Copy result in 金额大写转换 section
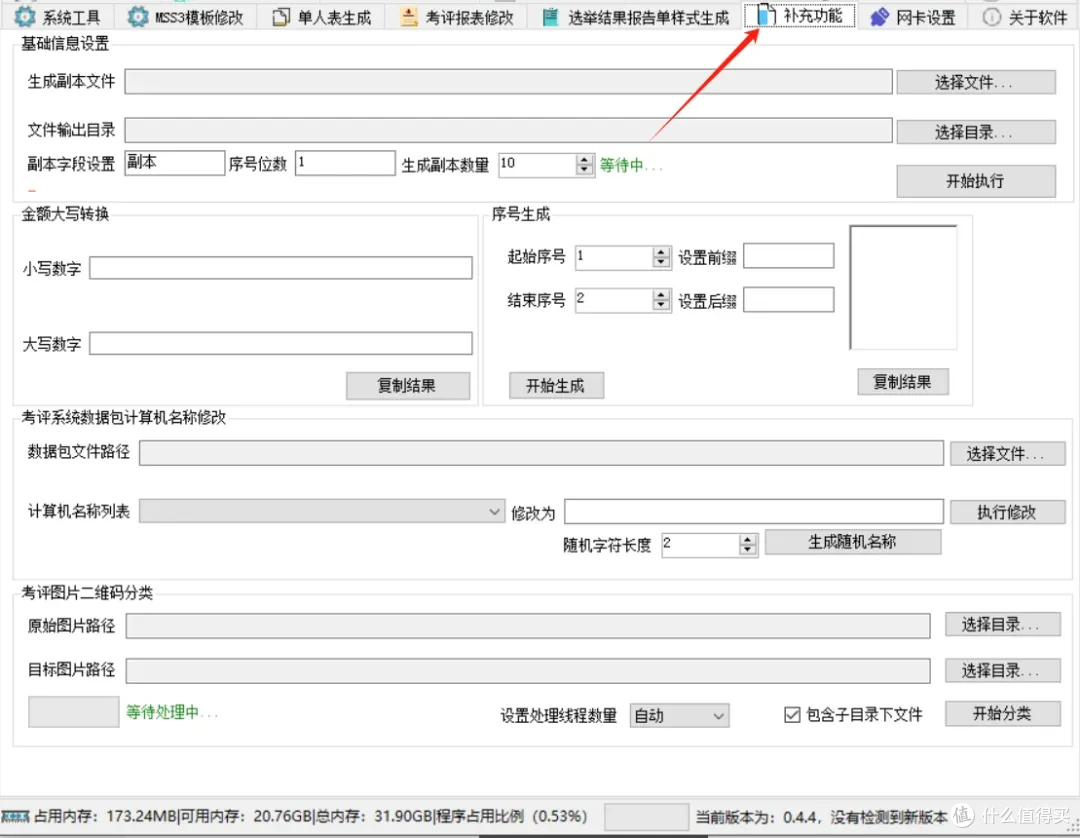Image resolution: width=1080 pixels, height=838 pixels. tap(408, 386)
